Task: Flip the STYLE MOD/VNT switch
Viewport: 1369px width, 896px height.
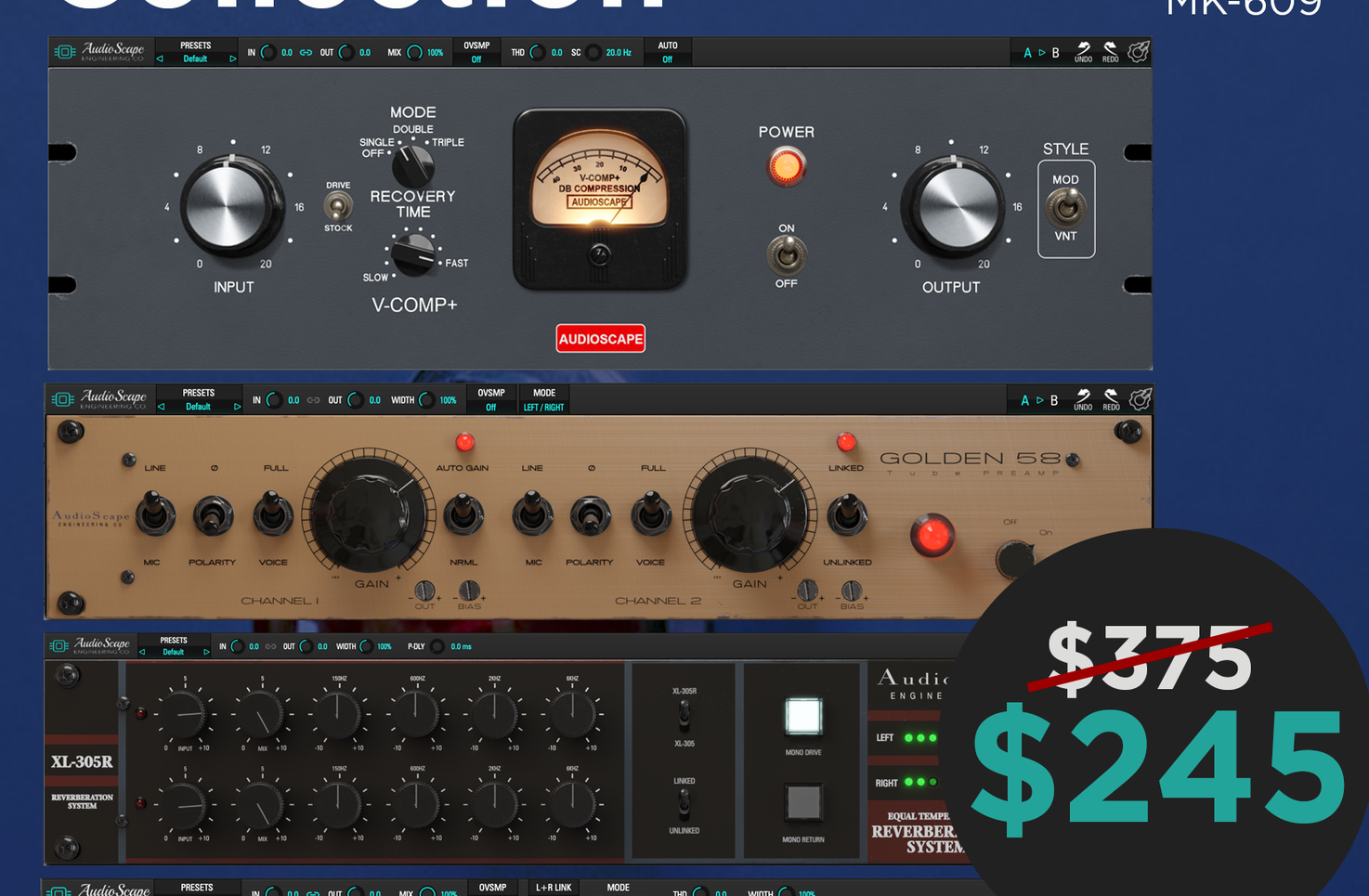Action: [x=1065, y=208]
